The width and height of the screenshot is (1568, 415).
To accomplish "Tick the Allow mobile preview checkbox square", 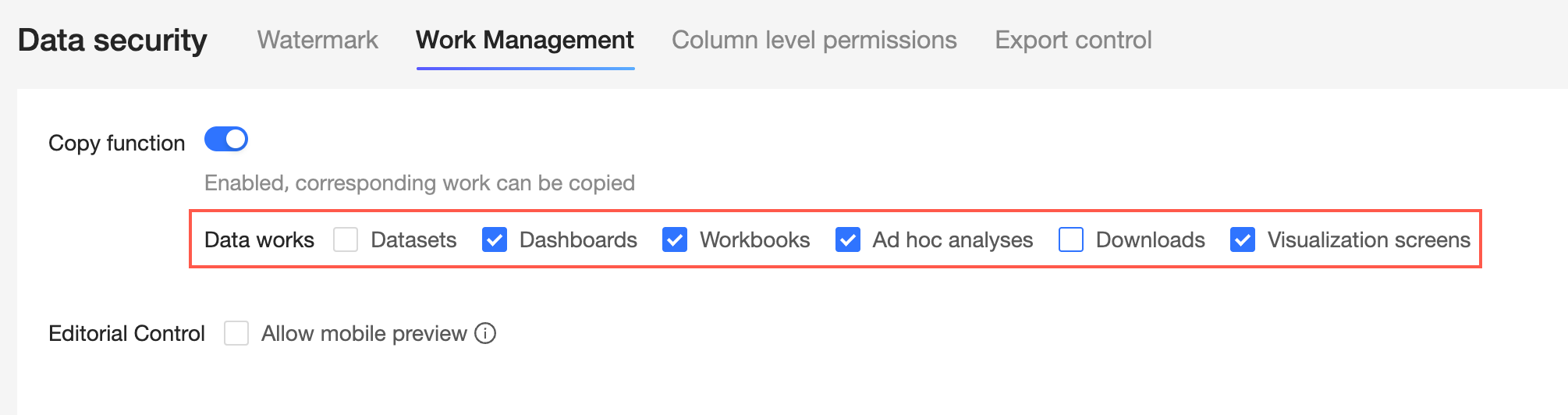I will 236,334.
